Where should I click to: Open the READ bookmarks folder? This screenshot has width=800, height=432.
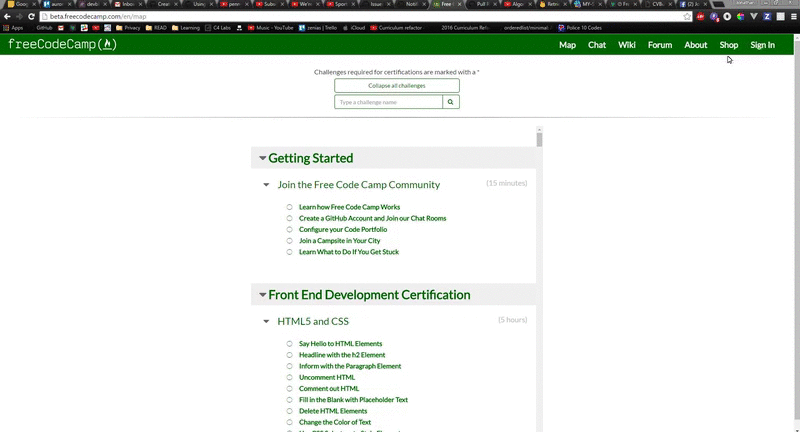[x=156, y=28]
